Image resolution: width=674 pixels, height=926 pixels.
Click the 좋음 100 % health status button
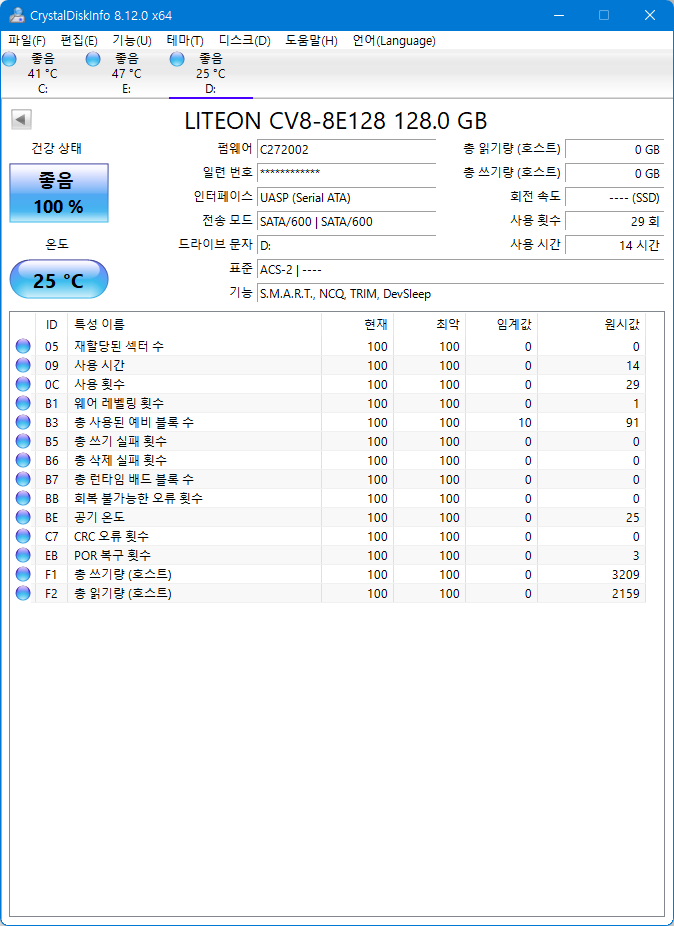59,193
